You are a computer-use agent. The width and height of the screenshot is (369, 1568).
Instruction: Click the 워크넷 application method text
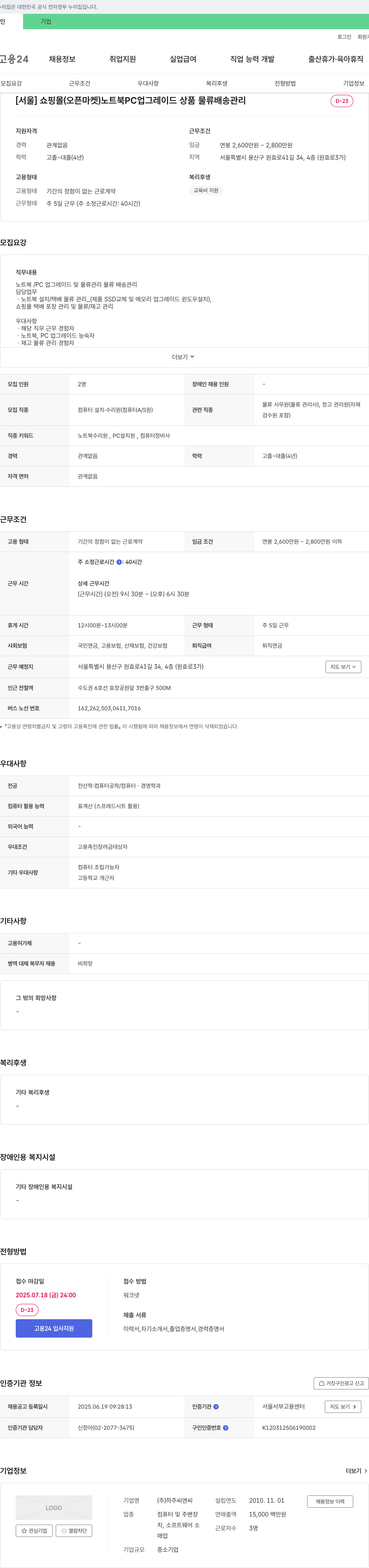[131, 1295]
